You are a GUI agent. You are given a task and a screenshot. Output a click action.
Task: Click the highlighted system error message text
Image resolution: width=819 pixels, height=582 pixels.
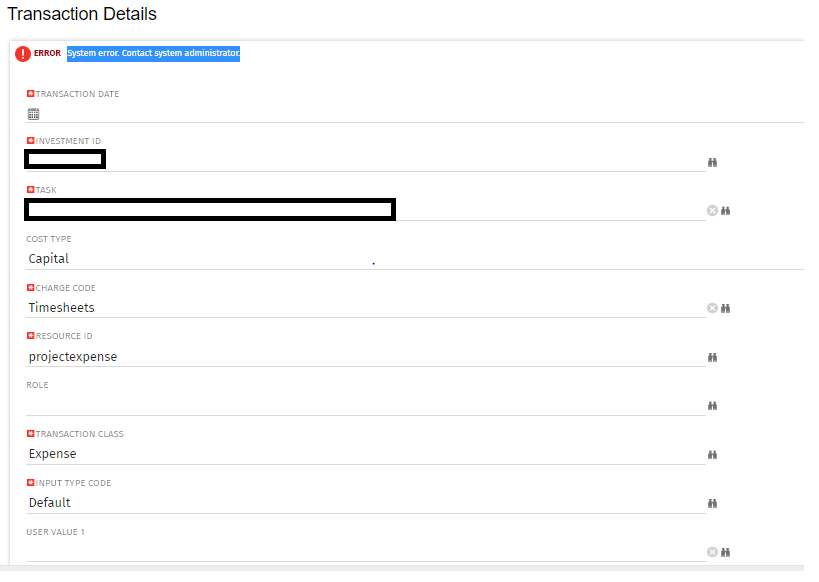click(x=153, y=53)
